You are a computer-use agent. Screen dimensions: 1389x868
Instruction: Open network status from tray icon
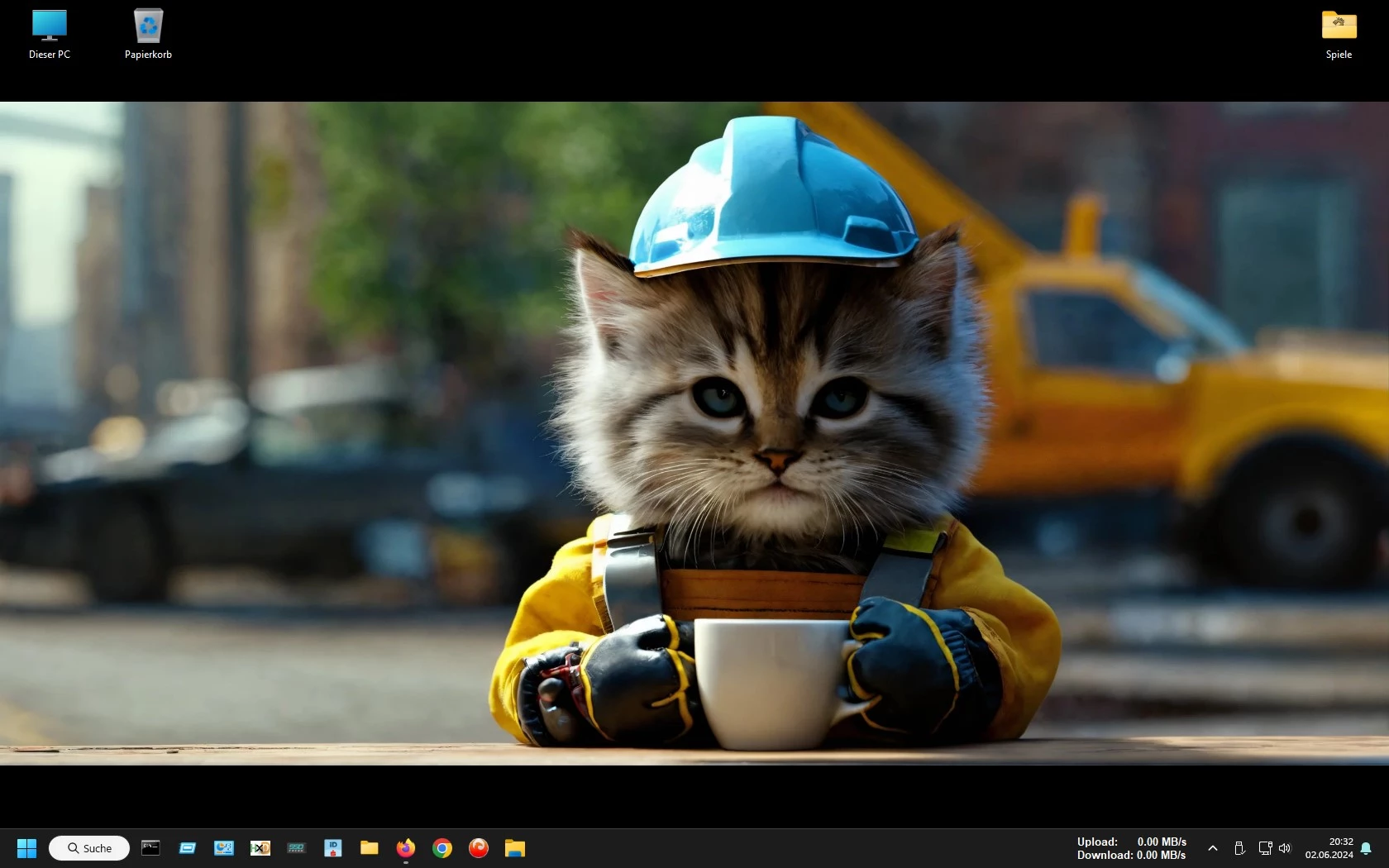(x=1265, y=848)
